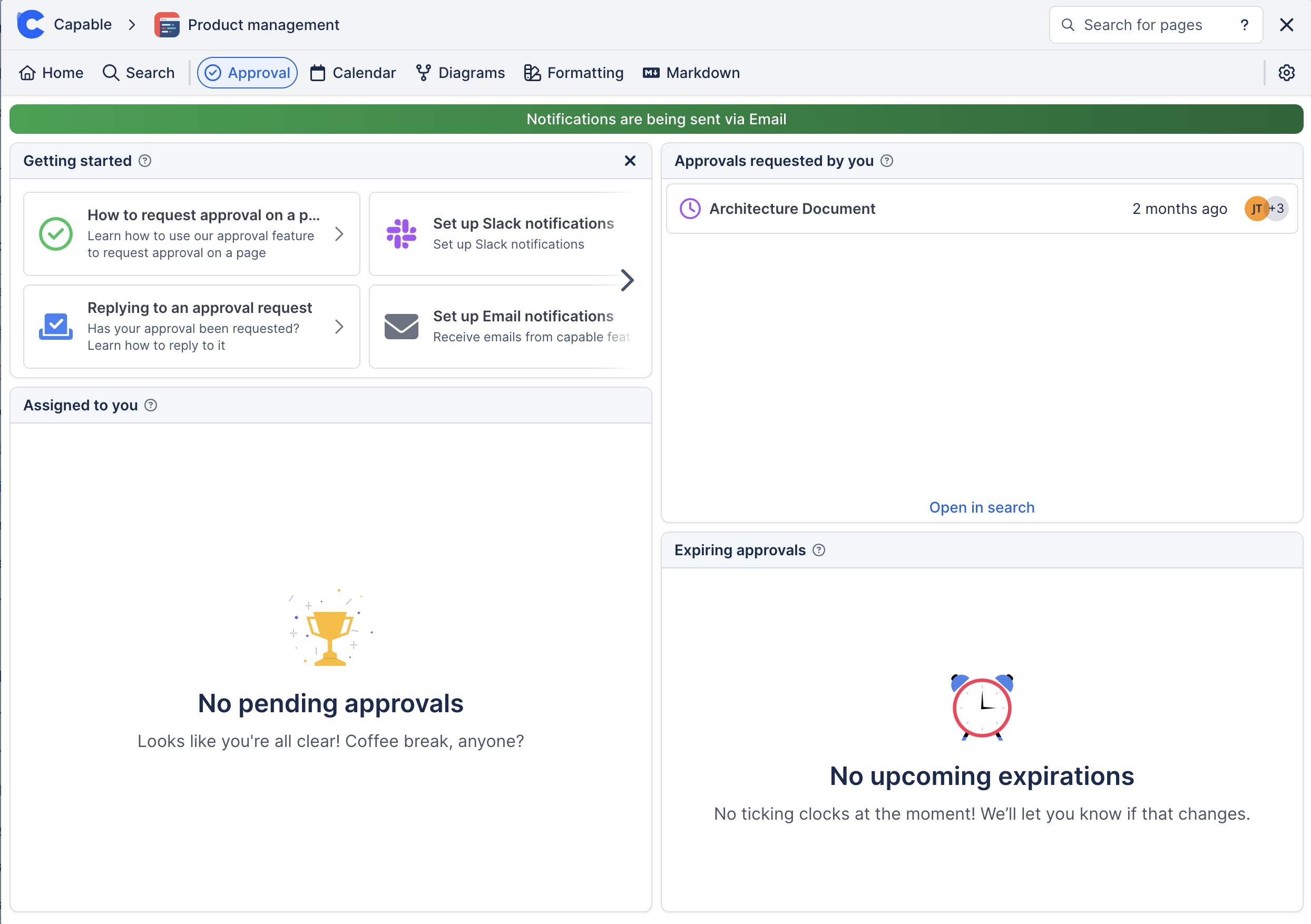Expand How to request approval card chevron
The height and width of the screenshot is (924, 1311).
pos(339,233)
